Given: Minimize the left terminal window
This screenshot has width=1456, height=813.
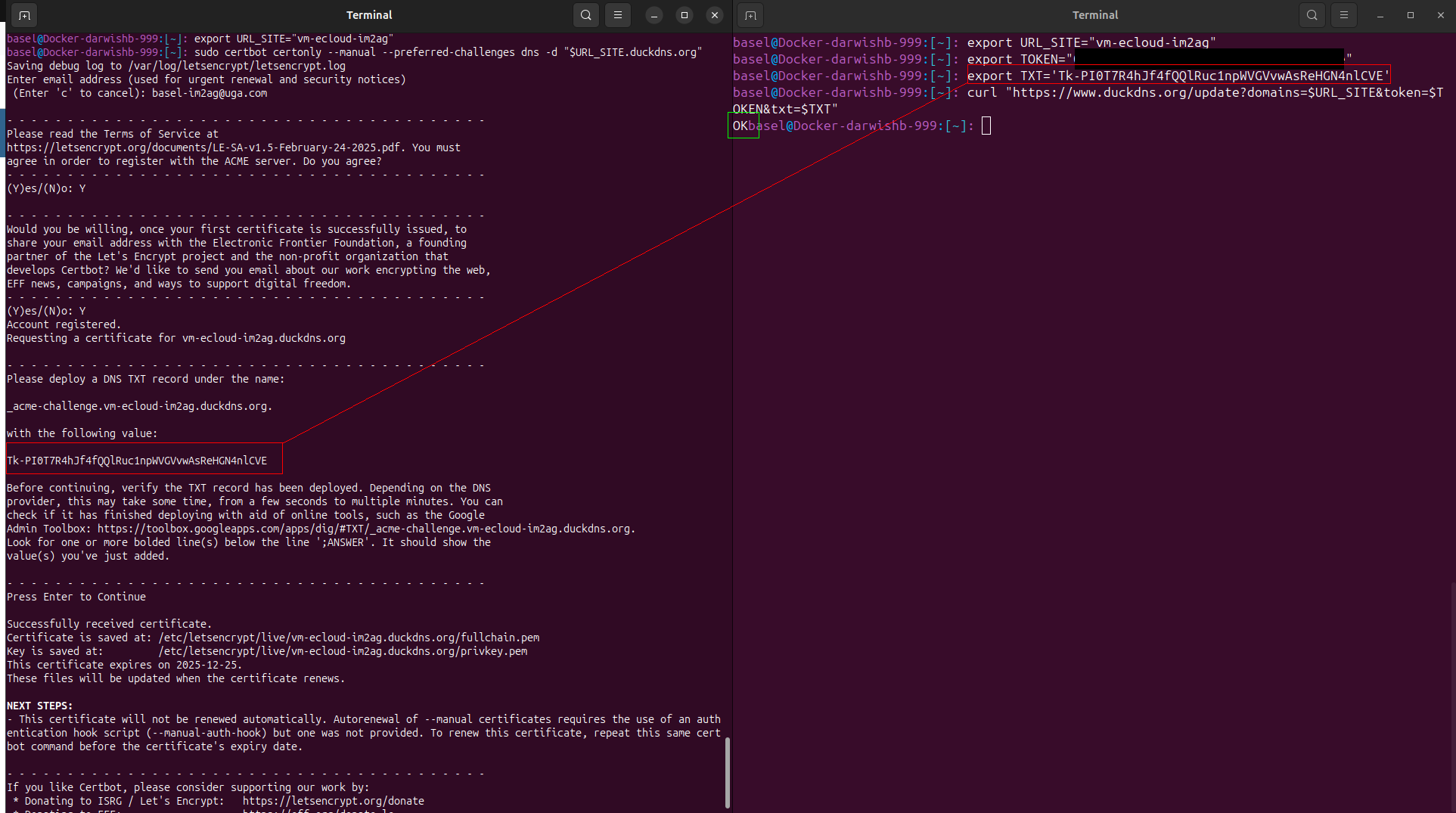Looking at the screenshot, I should click(654, 15).
